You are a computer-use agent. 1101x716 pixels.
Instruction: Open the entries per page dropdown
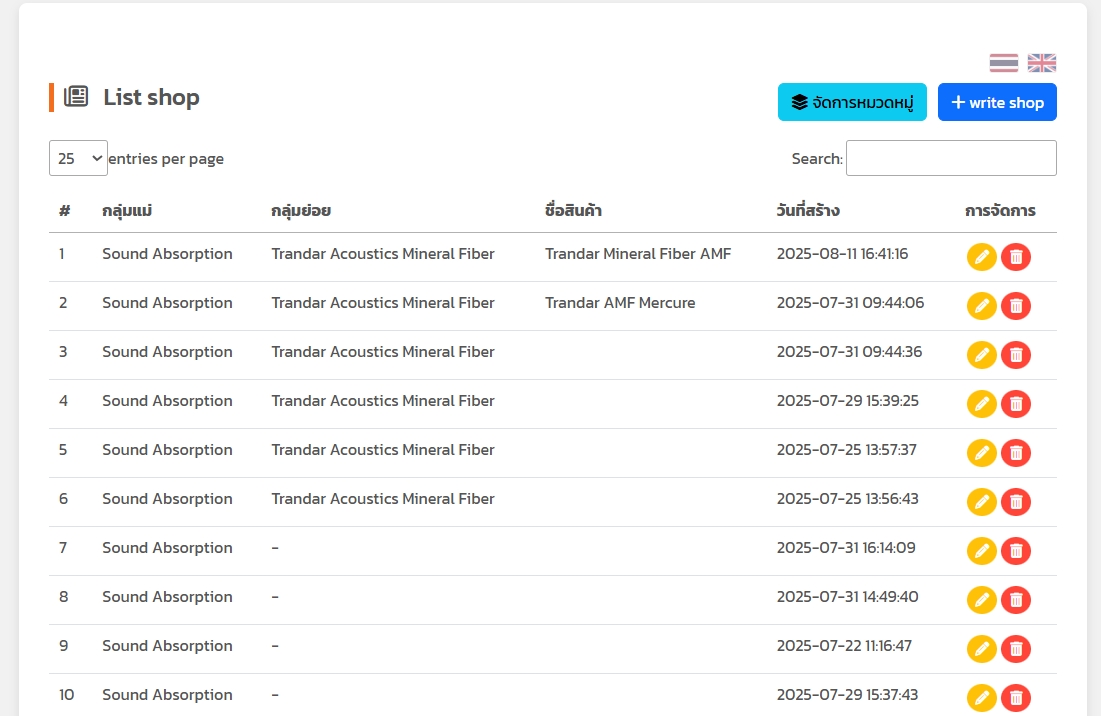tap(78, 158)
